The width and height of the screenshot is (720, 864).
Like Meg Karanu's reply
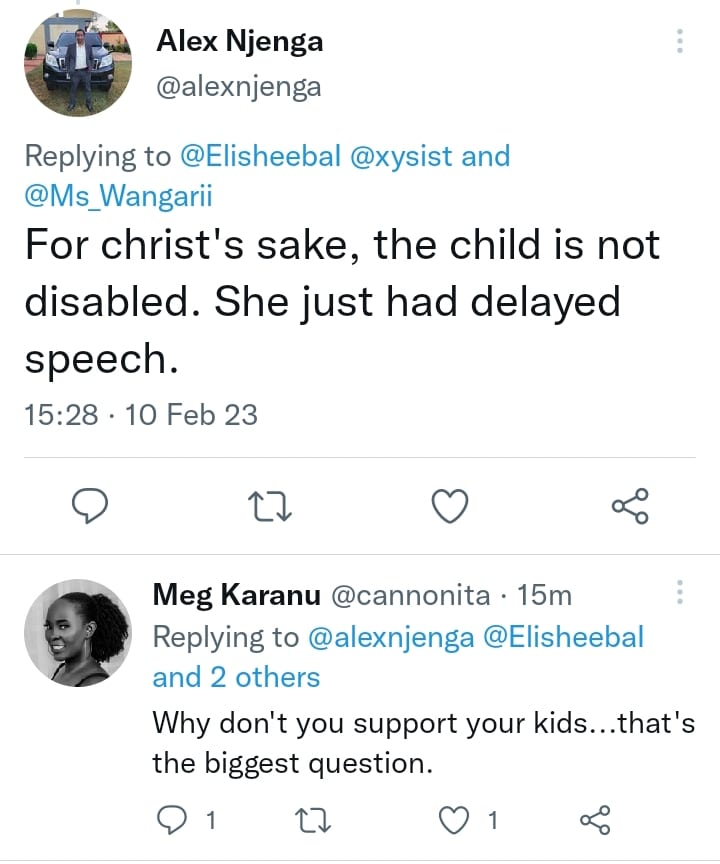[x=455, y=821]
